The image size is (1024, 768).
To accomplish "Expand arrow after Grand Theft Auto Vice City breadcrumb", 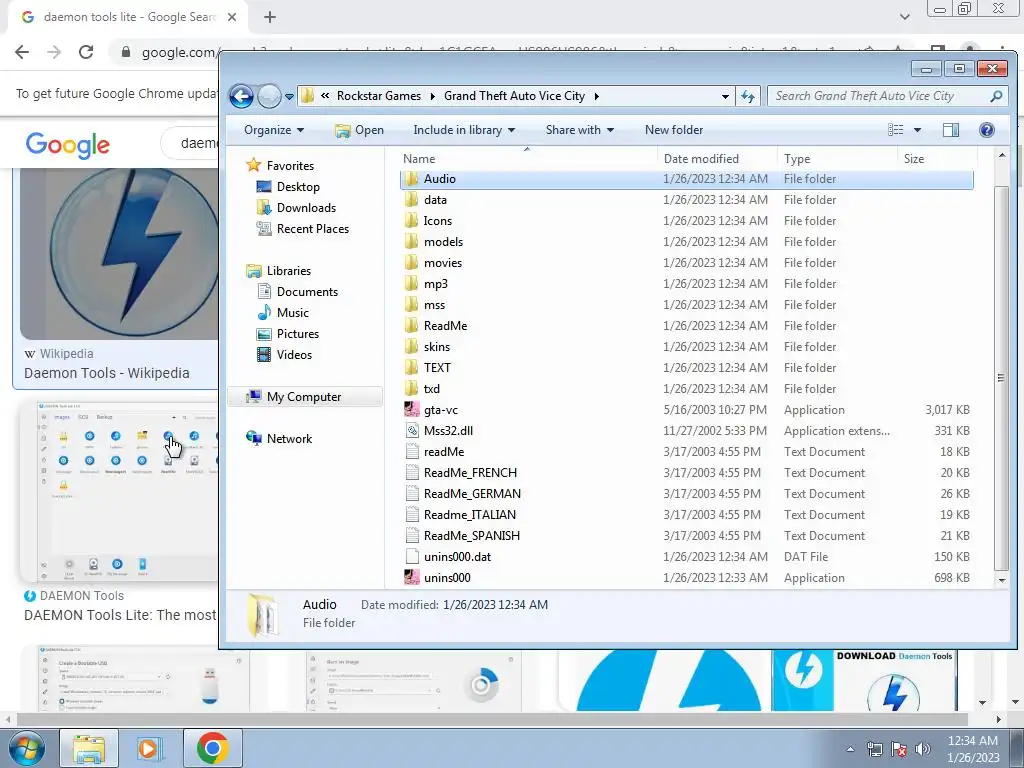I will [596, 96].
